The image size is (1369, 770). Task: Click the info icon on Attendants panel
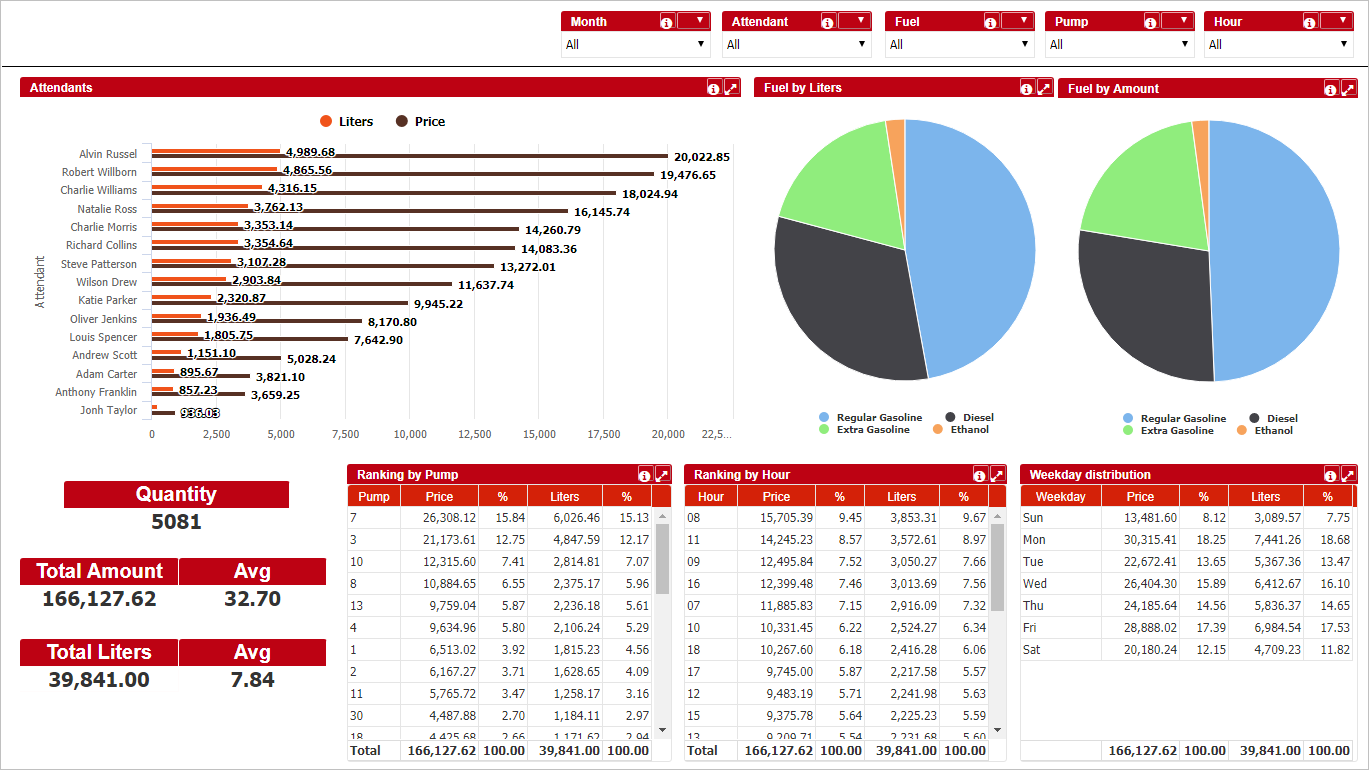pyautogui.click(x=713, y=88)
